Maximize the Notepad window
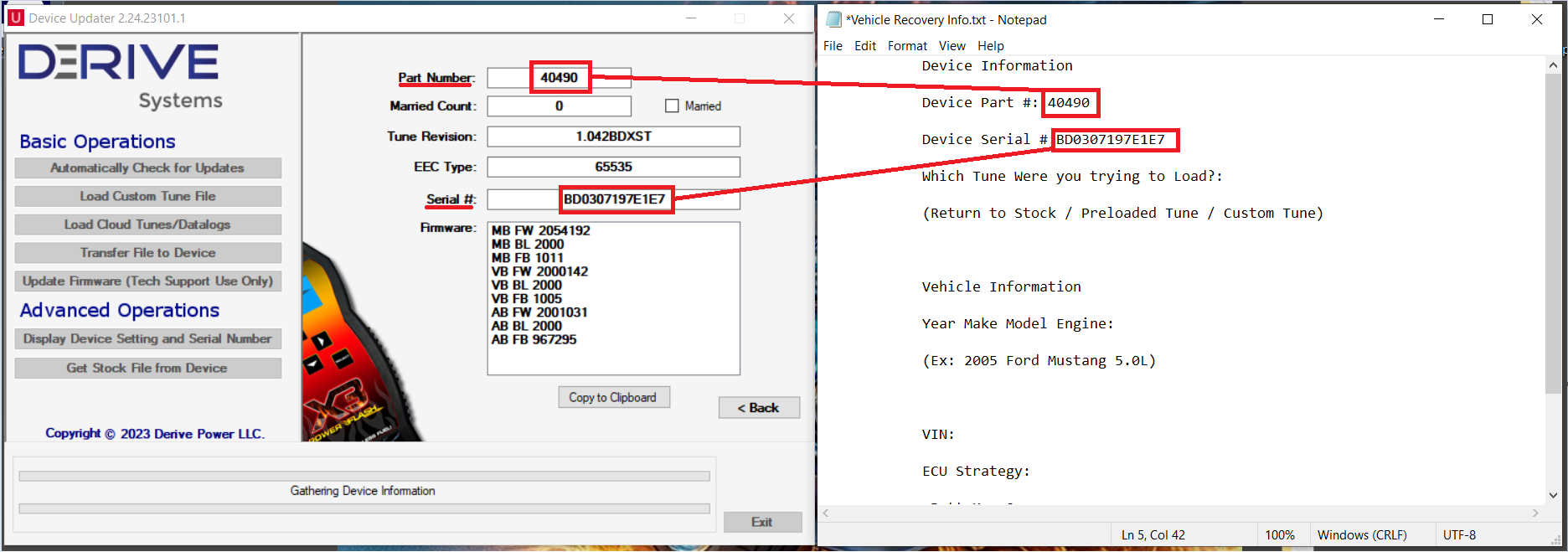Screen dimensions: 1568x552 1488,19
